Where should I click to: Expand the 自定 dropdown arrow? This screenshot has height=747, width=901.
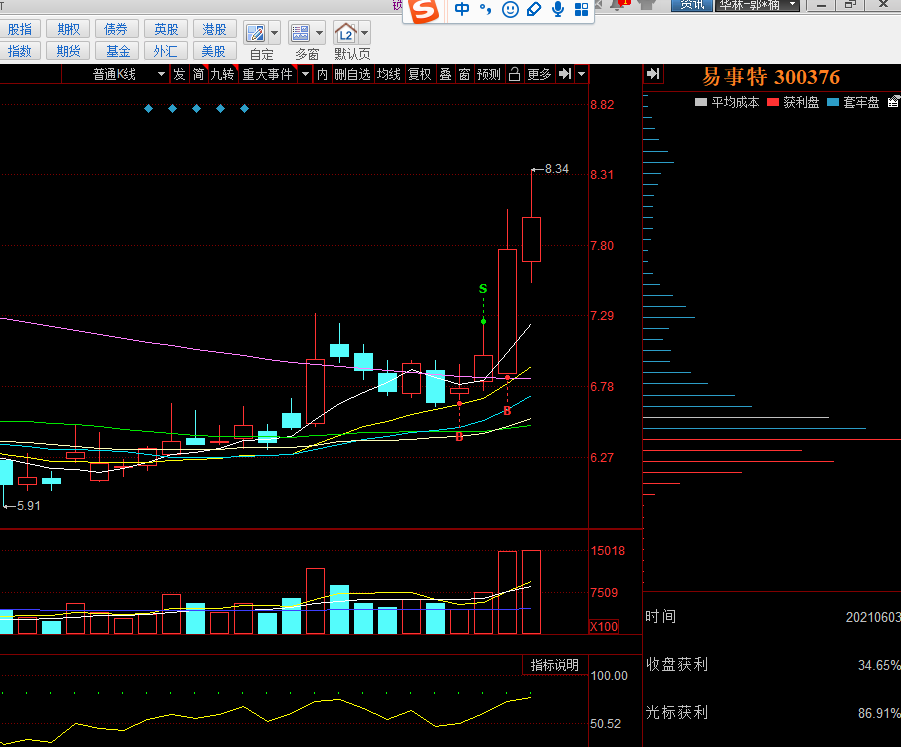coord(274,33)
